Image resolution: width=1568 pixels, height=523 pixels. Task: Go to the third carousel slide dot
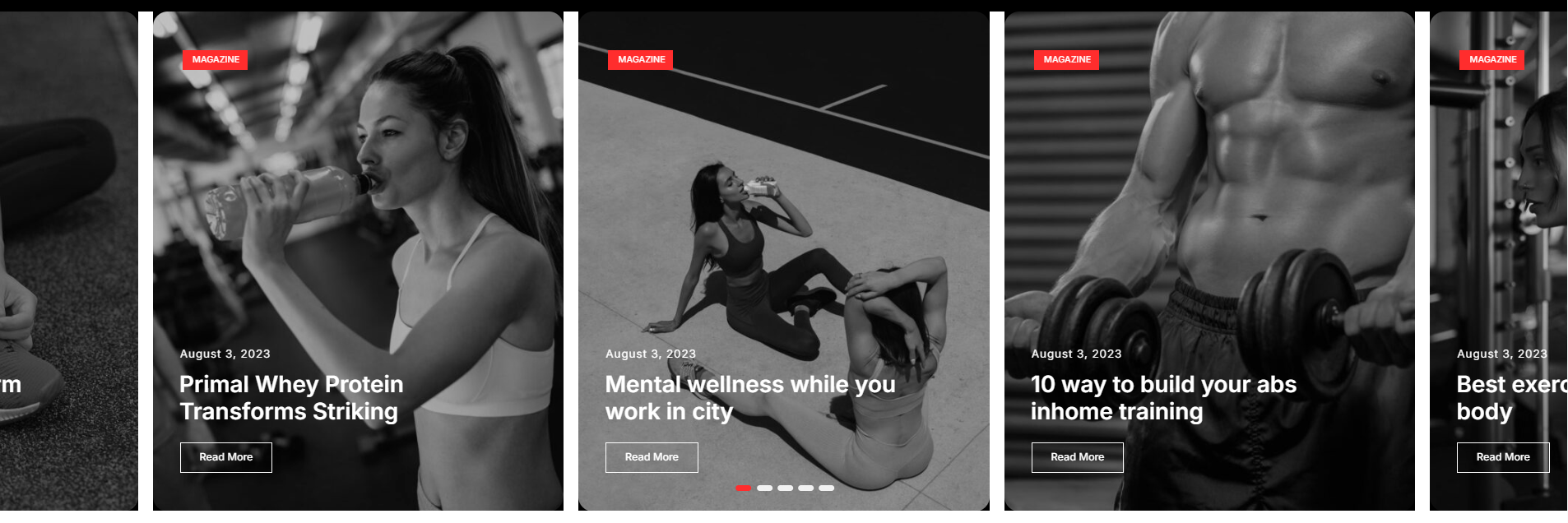pyautogui.click(x=786, y=488)
